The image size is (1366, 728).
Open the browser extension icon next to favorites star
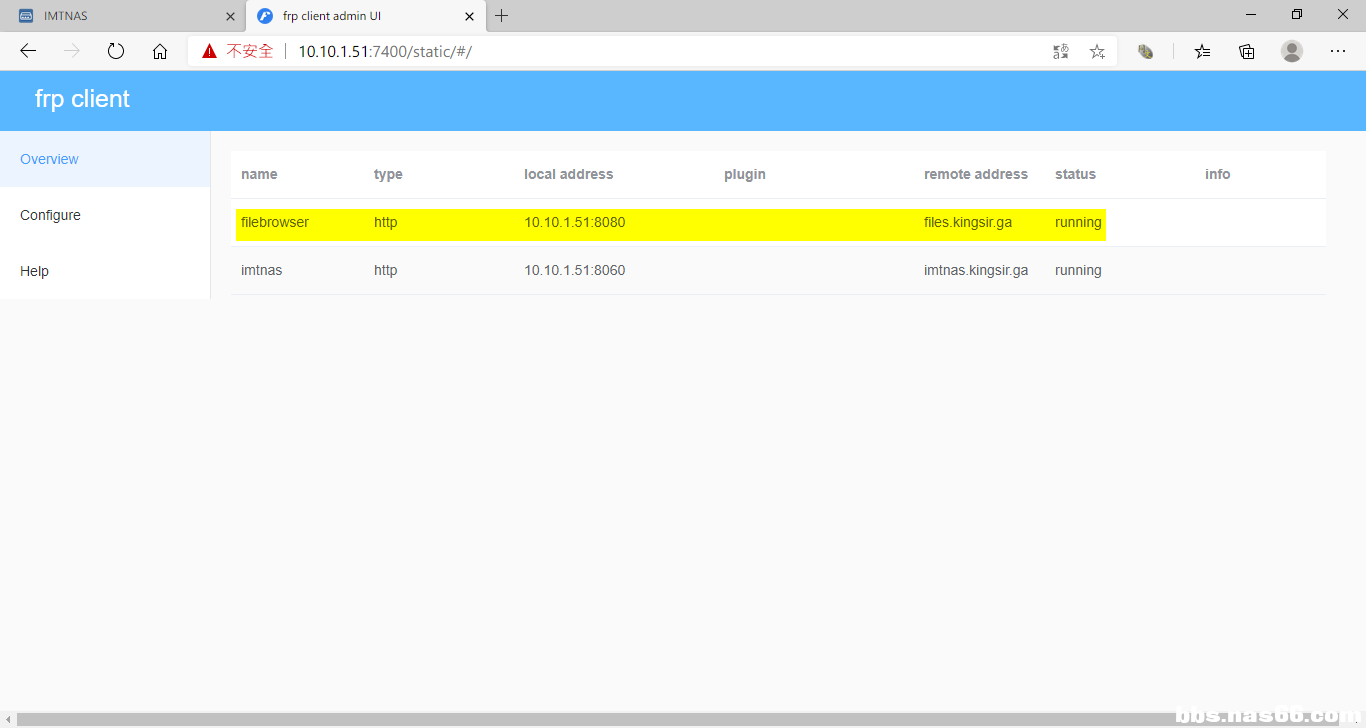[x=1146, y=51]
